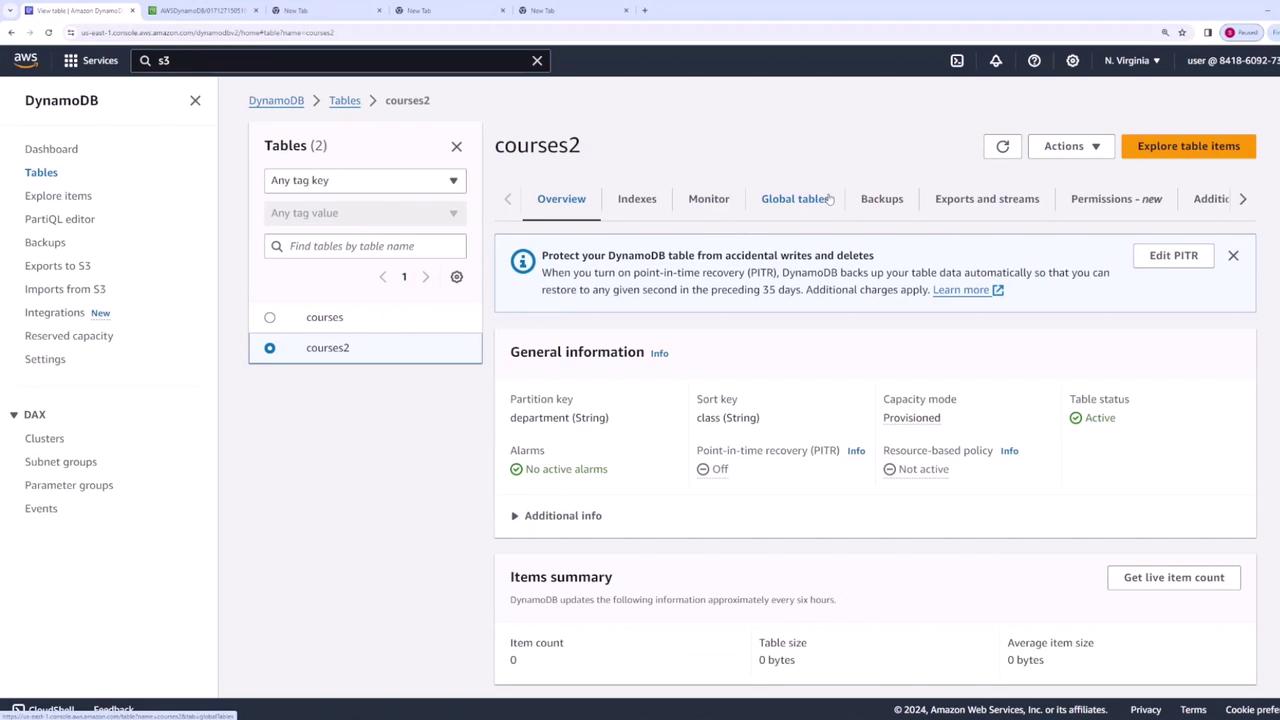1280x720 pixels.
Task: Click the Edit PITR button
Action: [1173, 256]
